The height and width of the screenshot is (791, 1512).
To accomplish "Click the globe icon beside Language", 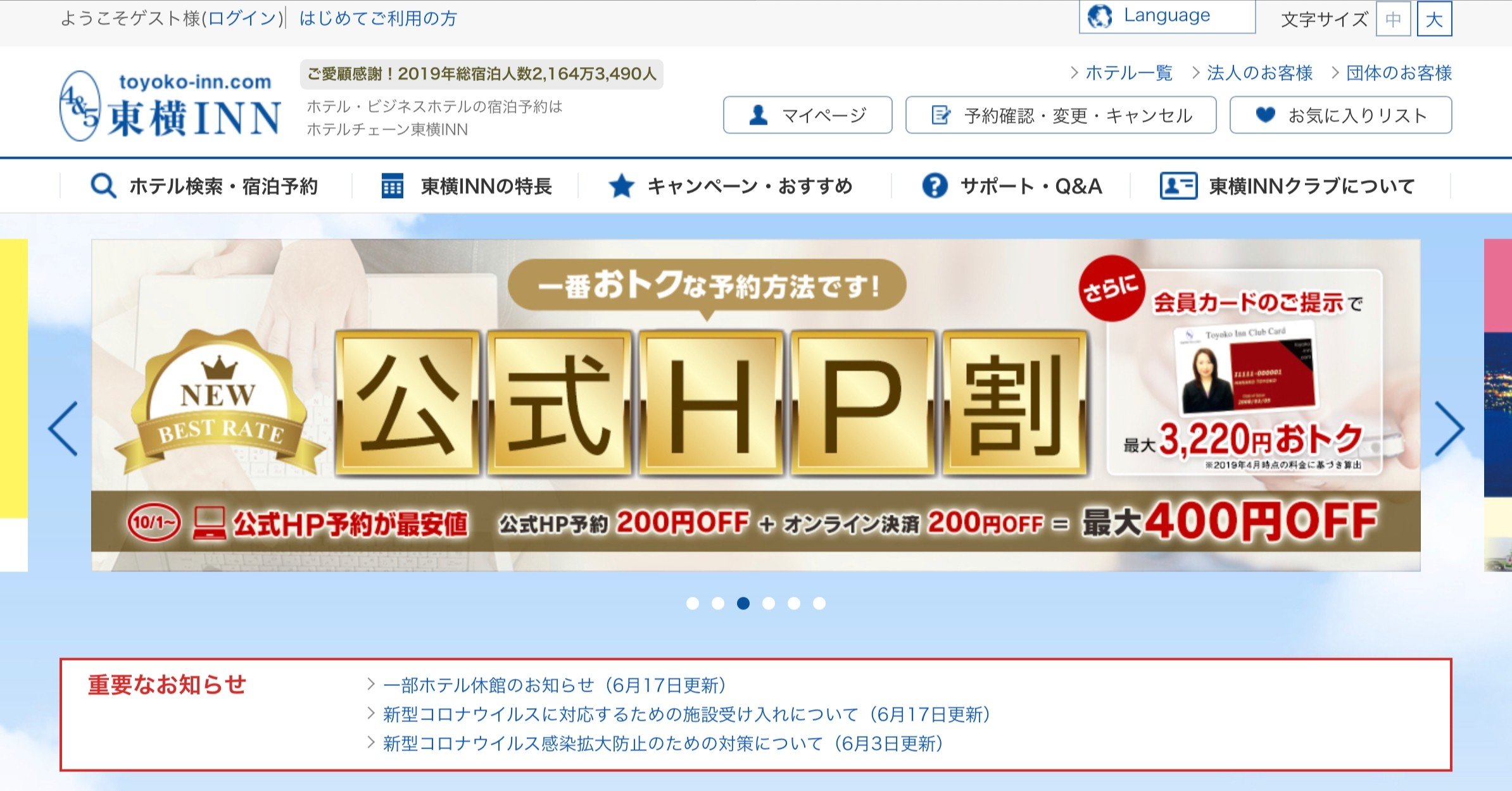I will pyautogui.click(x=1100, y=16).
